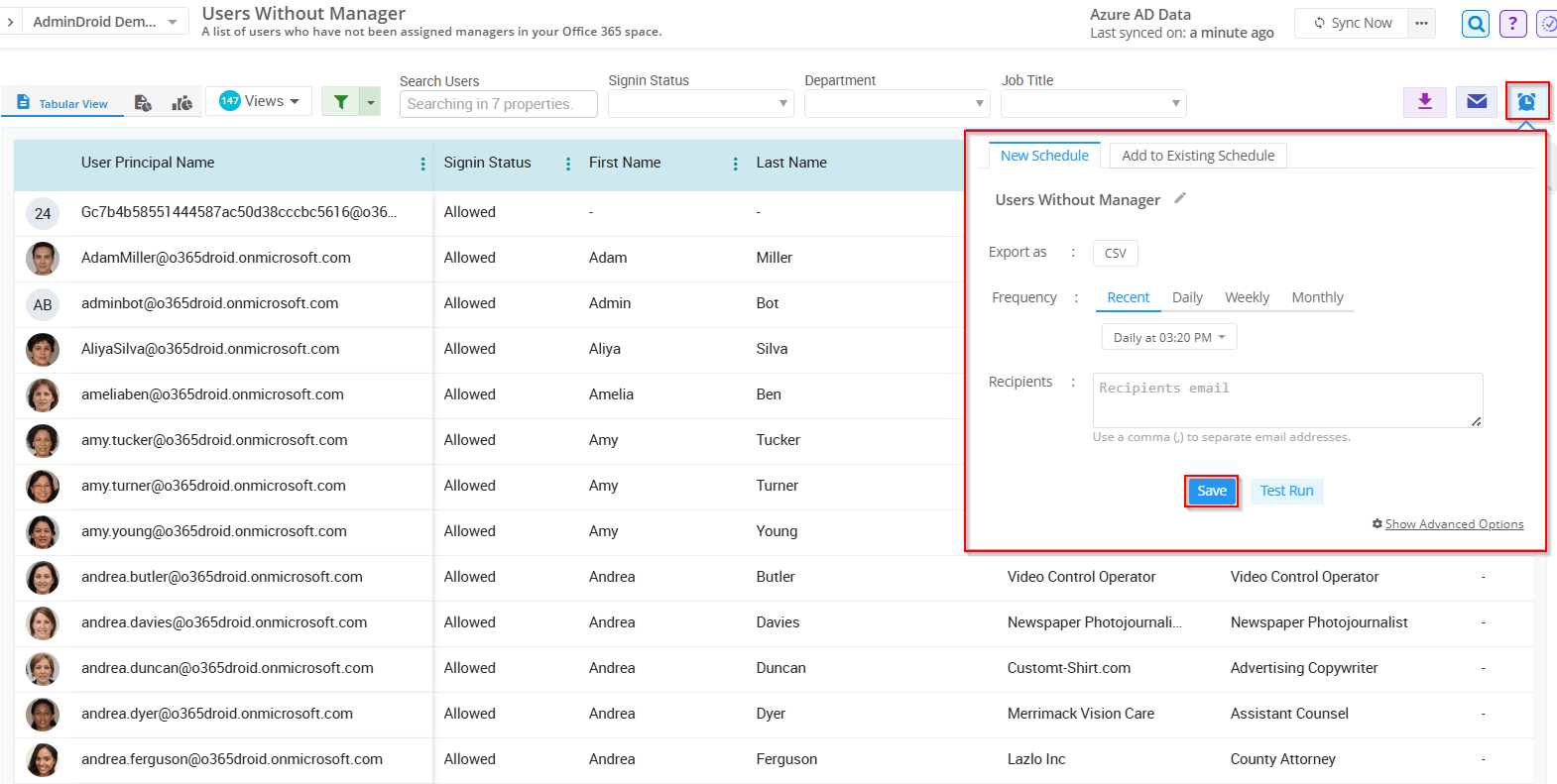The height and width of the screenshot is (784, 1557).
Task: Open the 147 Views dropdown
Action: click(259, 101)
